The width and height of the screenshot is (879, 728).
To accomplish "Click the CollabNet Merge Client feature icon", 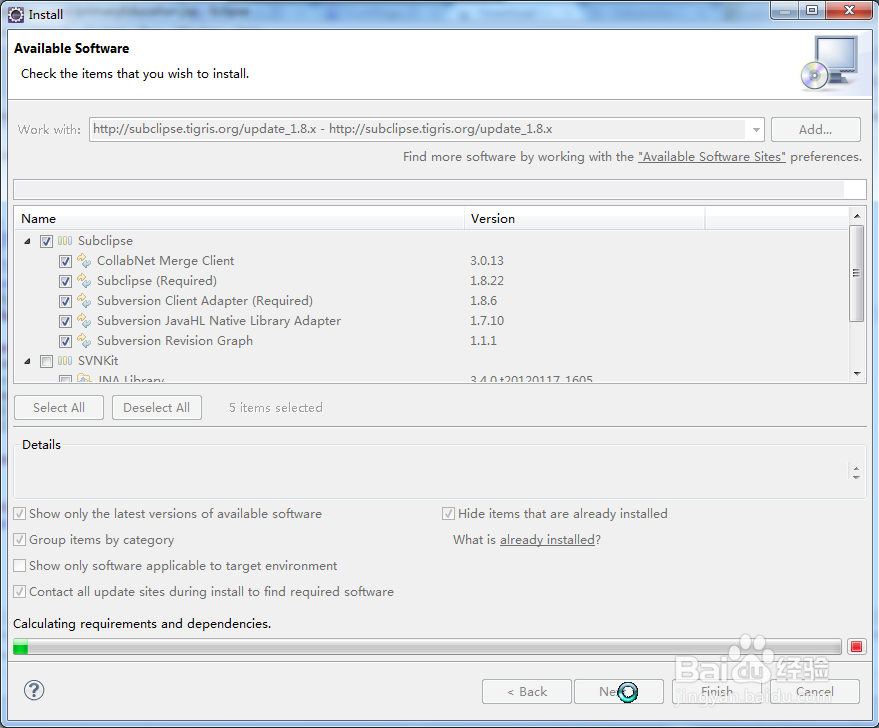I will 84,261.
